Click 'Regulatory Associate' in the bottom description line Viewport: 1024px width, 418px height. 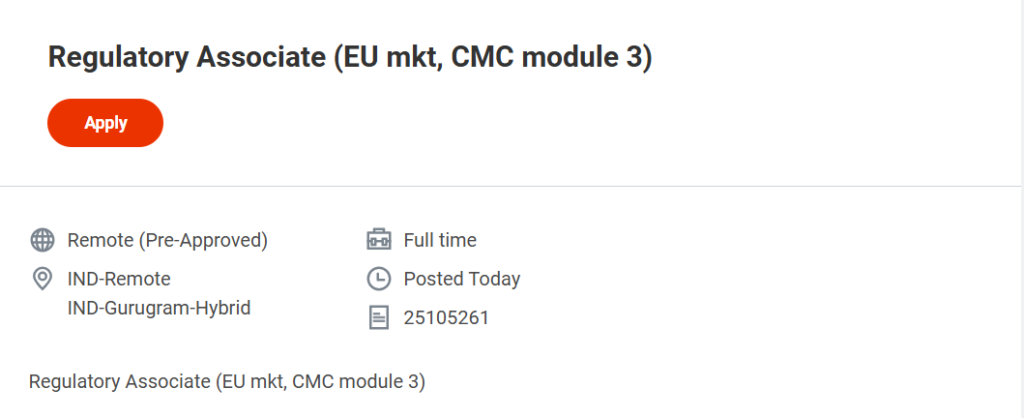pyautogui.click(x=118, y=382)
